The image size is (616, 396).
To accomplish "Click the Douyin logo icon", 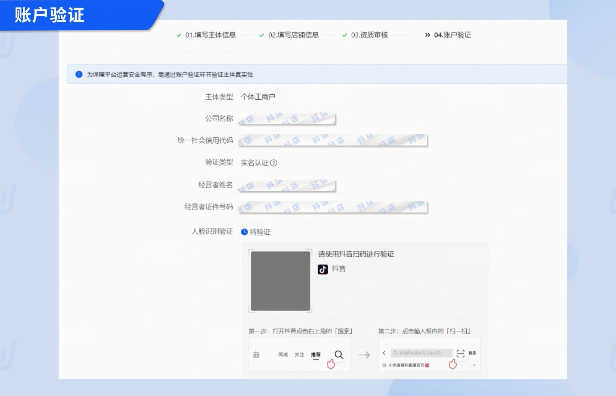I will (x=323, y=269).
